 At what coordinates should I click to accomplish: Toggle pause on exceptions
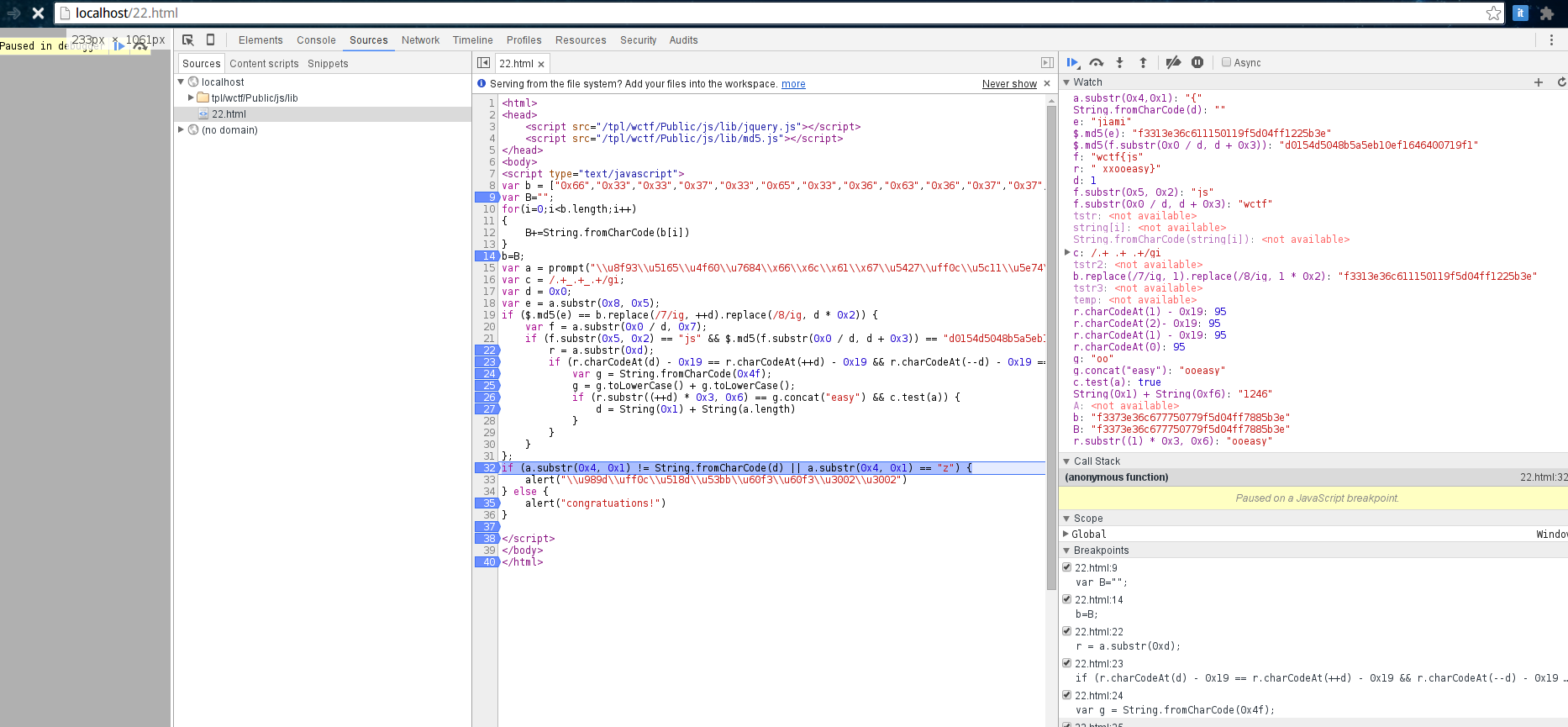[1197, 62]
